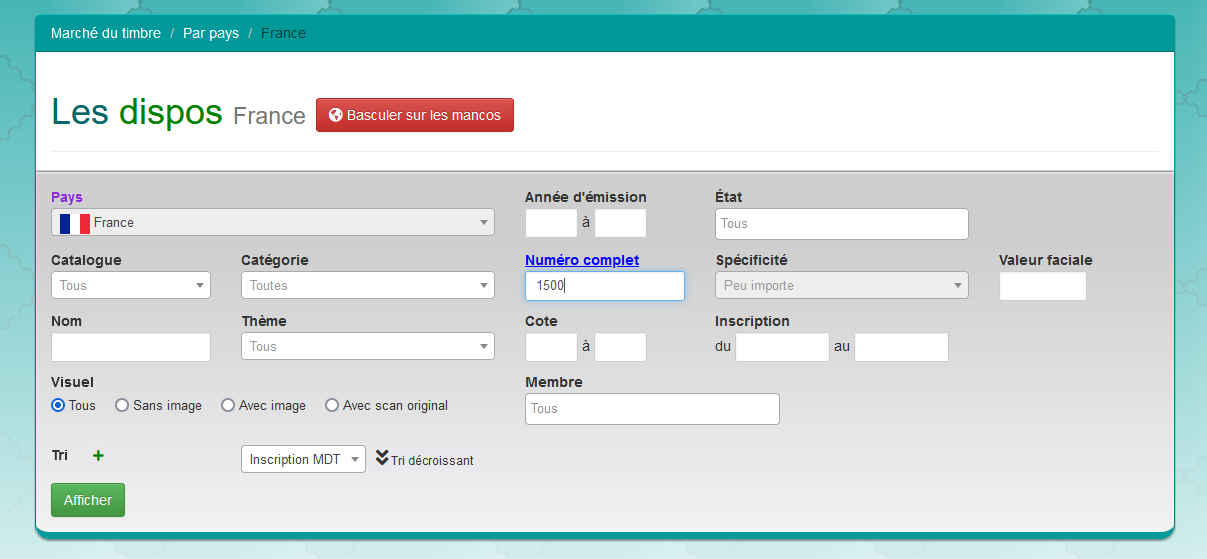Click the Cote maximum field
The image size is (1207, 559).
tap(621, 347)
